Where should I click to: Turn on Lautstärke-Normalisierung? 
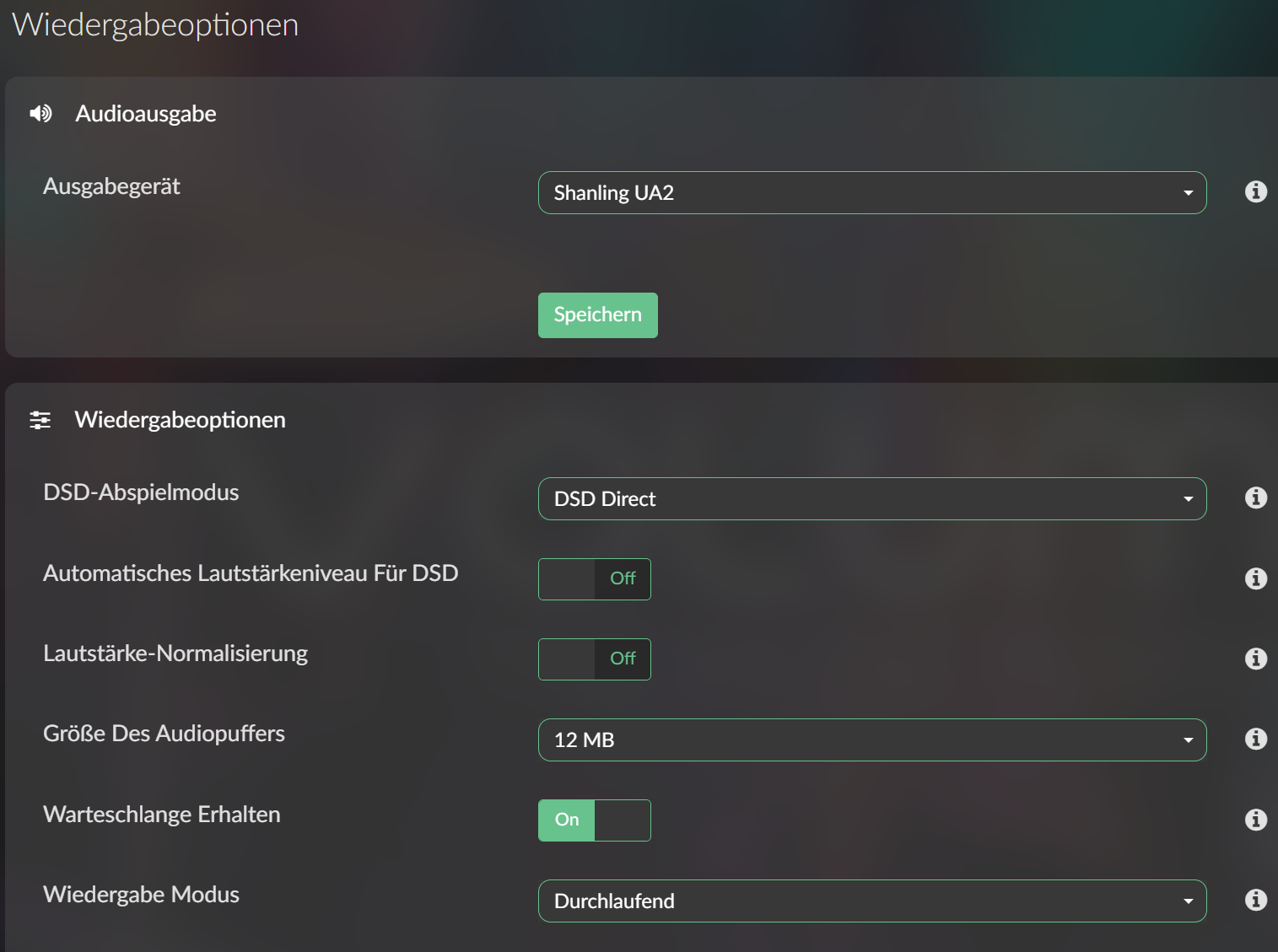[594, 659]
